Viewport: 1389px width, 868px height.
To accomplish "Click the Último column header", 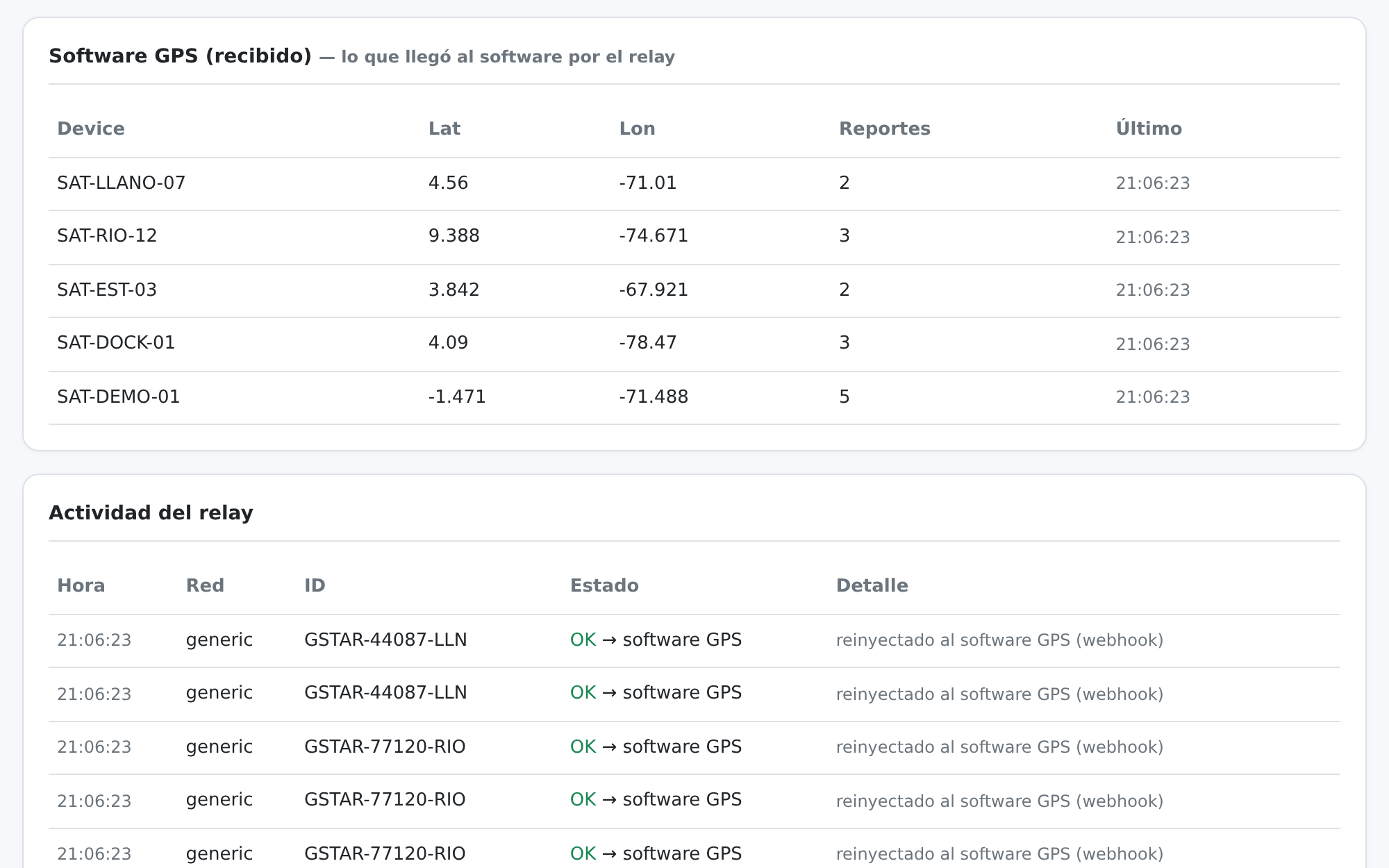I will (x=1149, y=128).
